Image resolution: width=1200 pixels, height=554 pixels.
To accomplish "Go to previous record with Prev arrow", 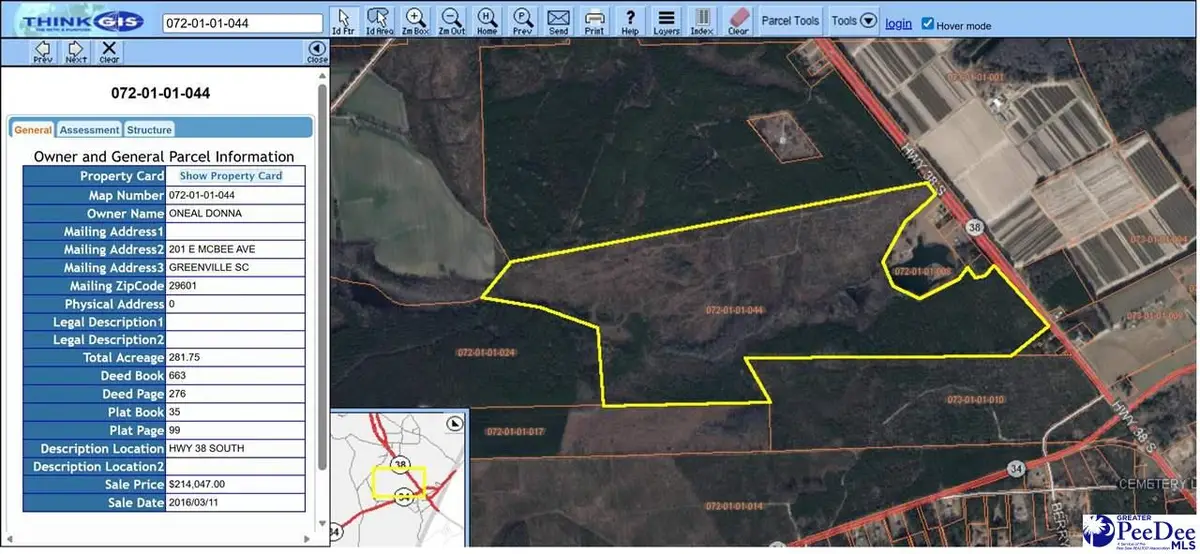I will 42,52.
